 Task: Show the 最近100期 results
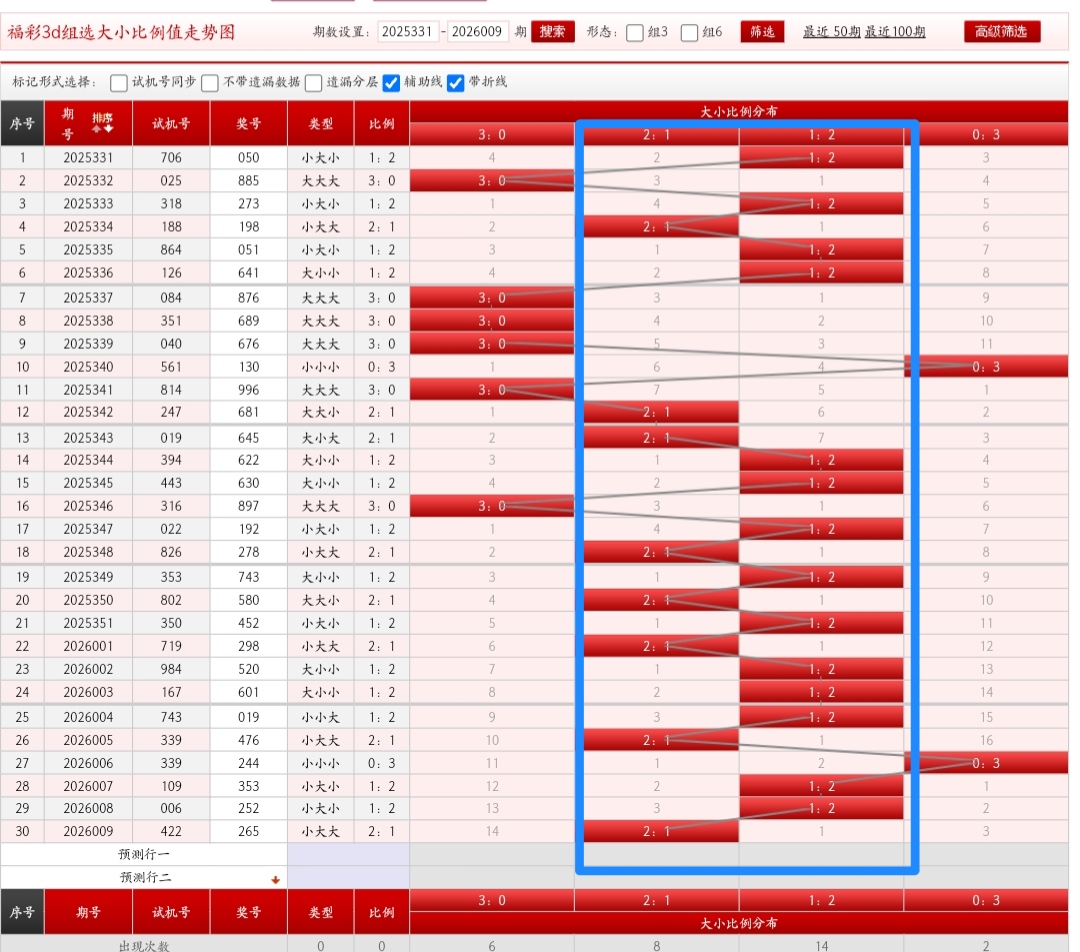click(895, 32)
